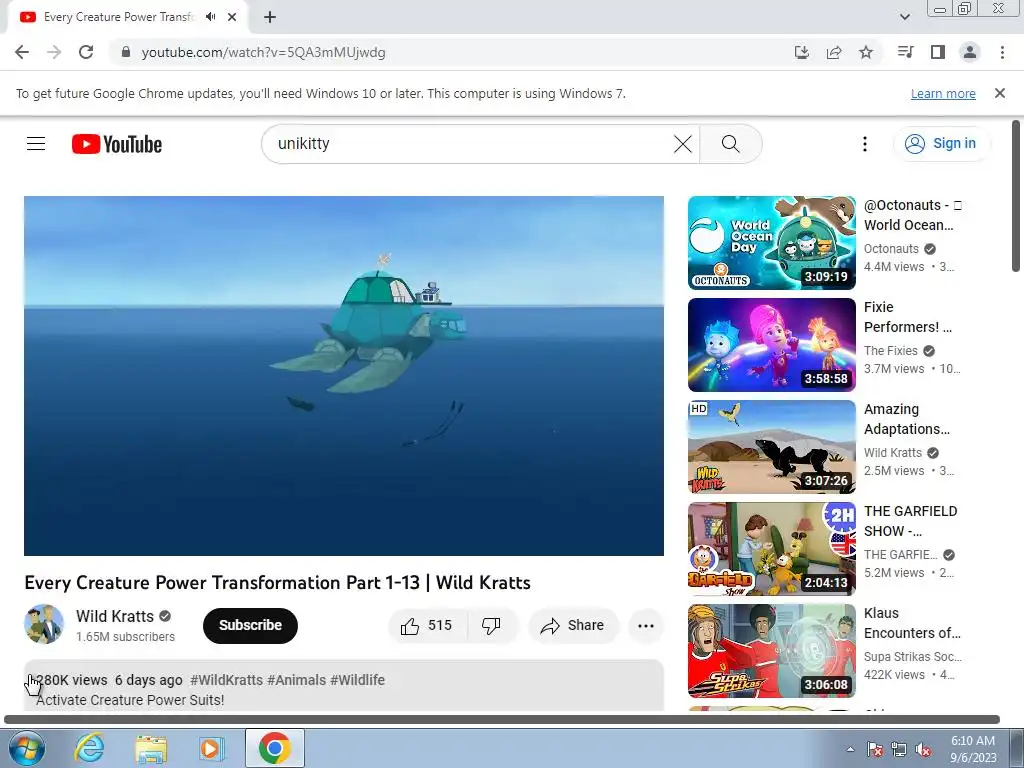
Task: Click the Supa Strikas channel name
Action: pyautogui.click(x=912, y=656)
